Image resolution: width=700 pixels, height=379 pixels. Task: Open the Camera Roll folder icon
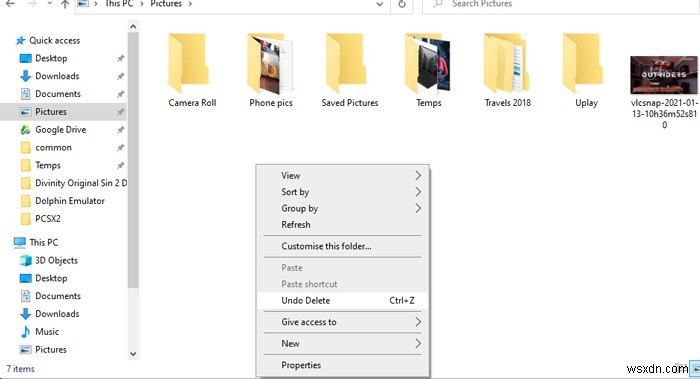click(188, 63)
